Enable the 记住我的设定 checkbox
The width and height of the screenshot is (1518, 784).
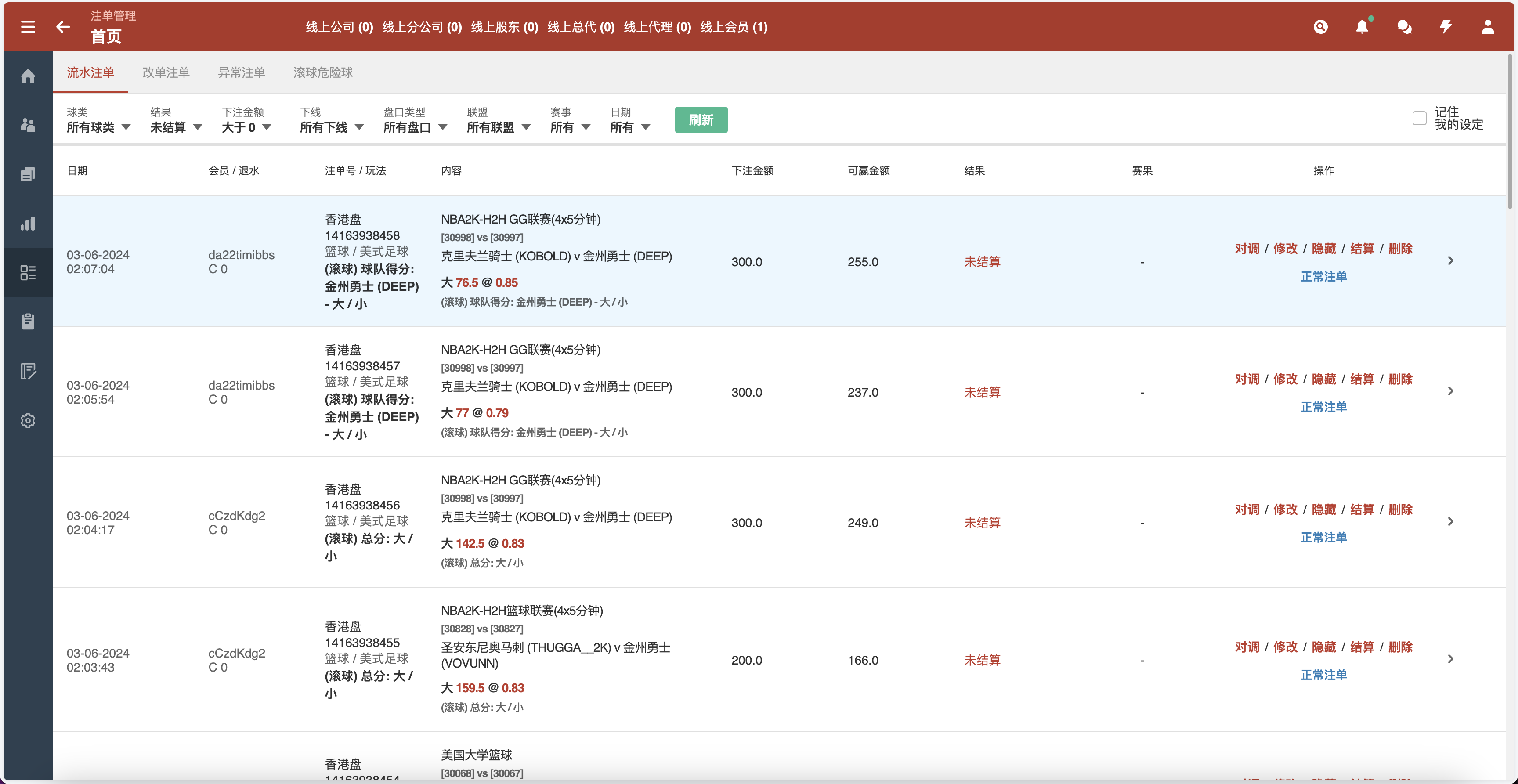pos(1419,119)
